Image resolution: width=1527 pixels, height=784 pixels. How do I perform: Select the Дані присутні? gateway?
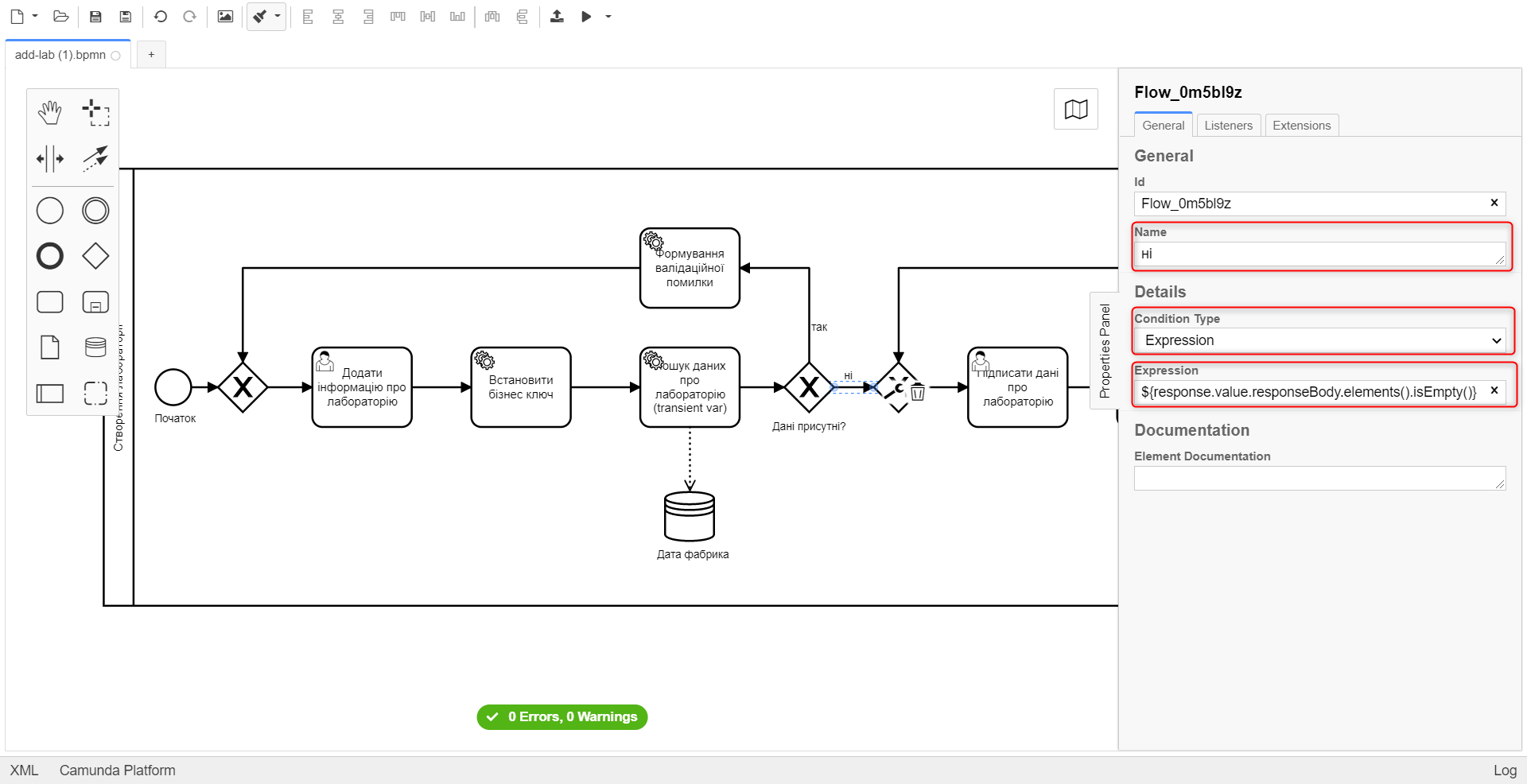[809, 387]
